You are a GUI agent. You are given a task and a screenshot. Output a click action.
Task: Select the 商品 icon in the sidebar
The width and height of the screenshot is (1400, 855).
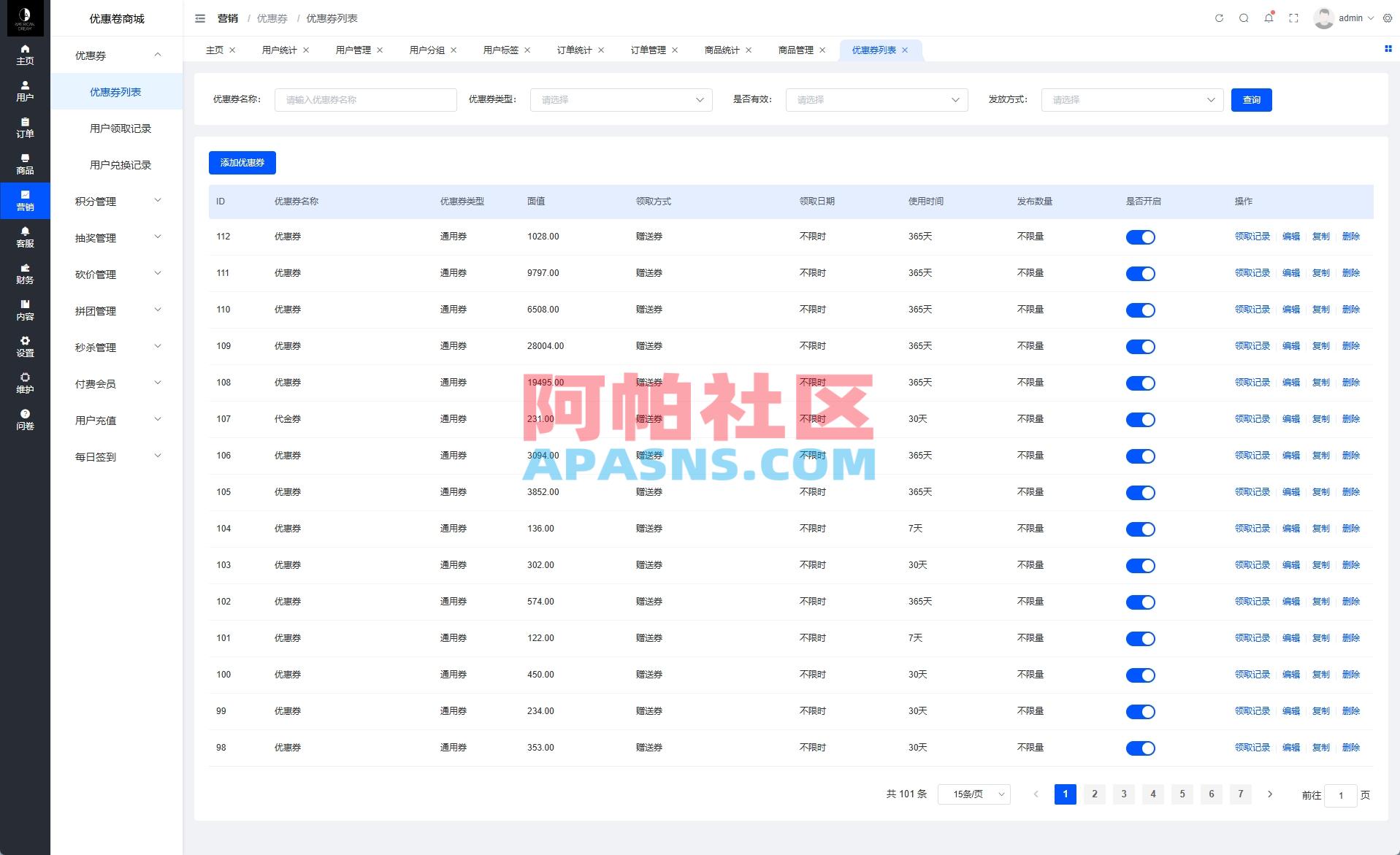tap(25, 165)
